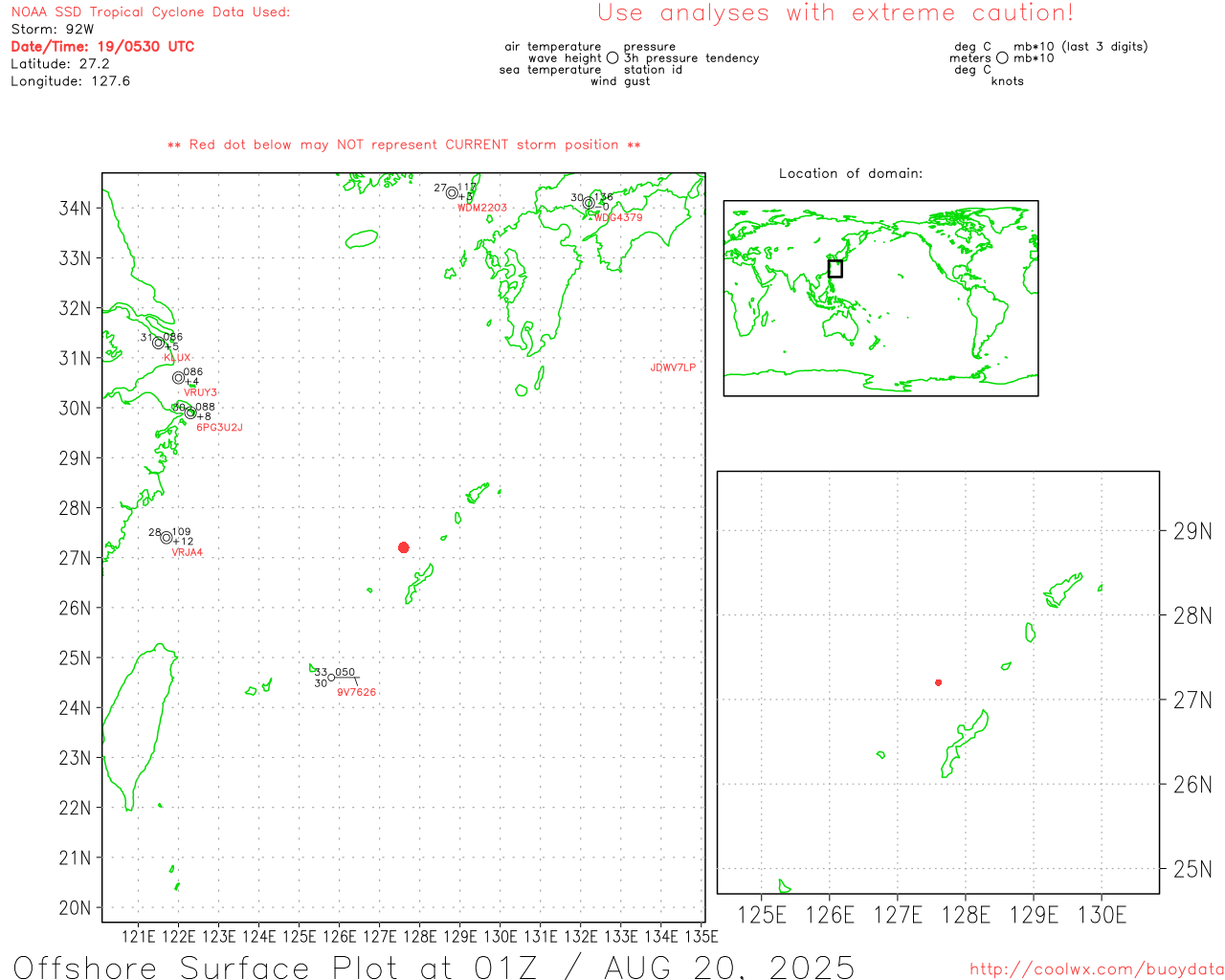Click 'wind gust' legend label
The width and height of the screenshot is (1225, 980).
[620, 81]
